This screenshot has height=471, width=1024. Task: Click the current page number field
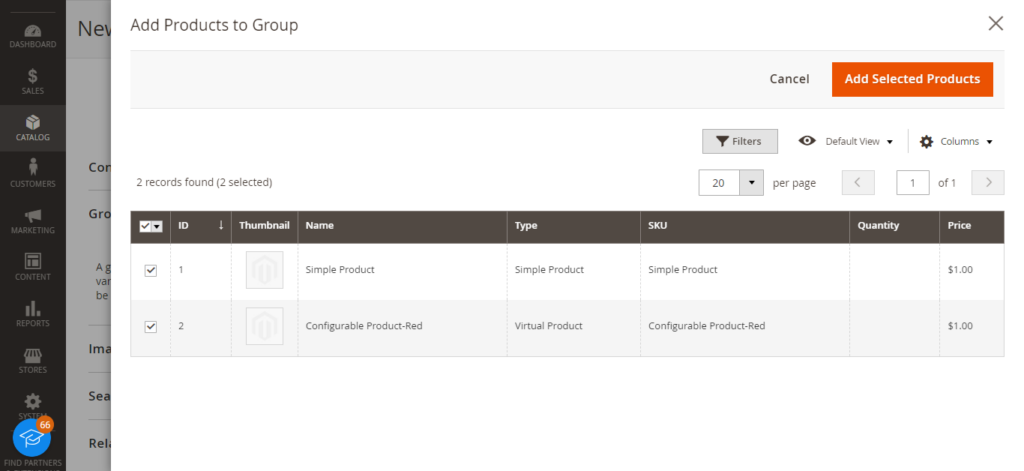click(913, 183)
